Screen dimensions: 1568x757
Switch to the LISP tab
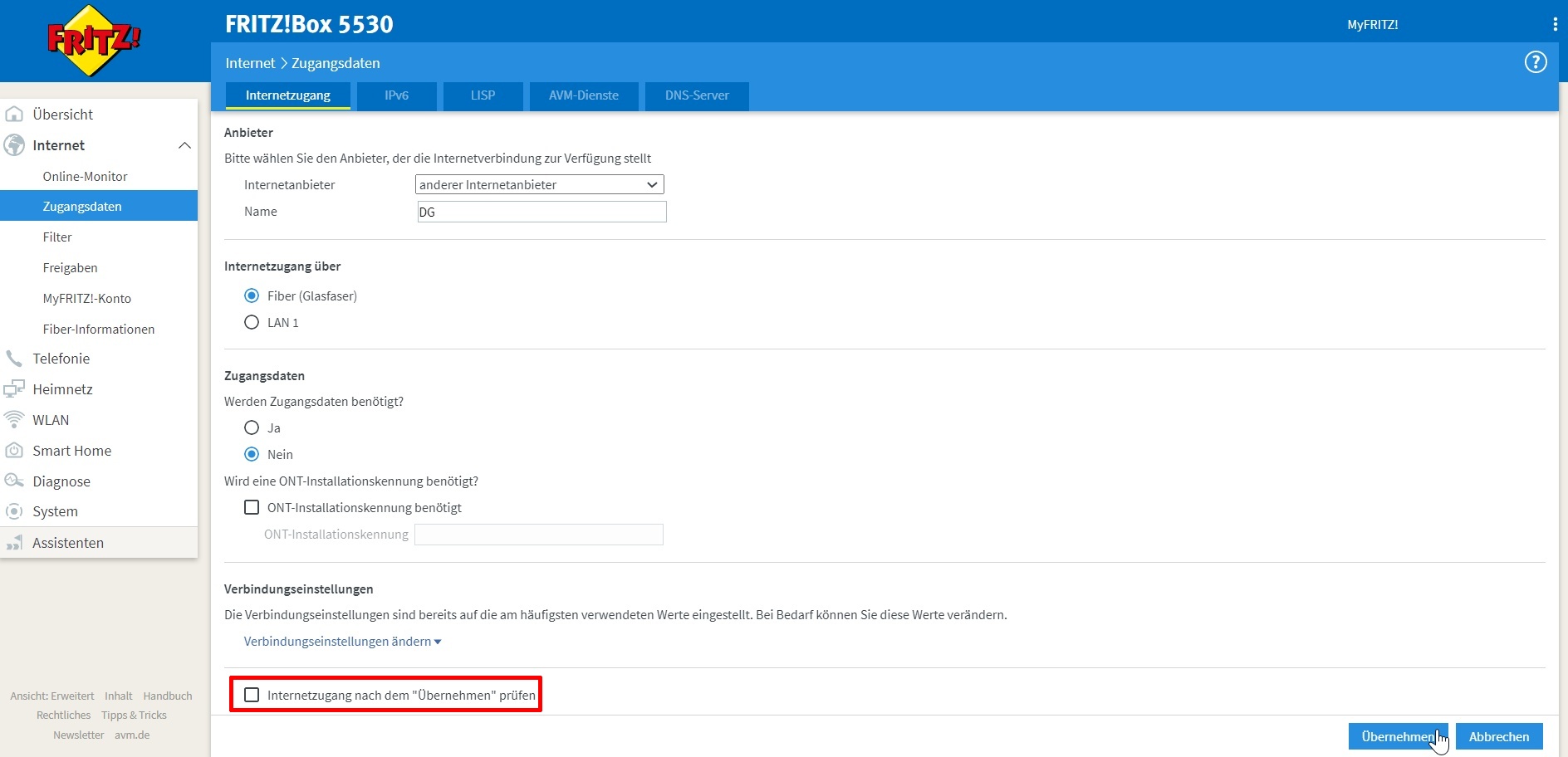click(x=483, y=95)
